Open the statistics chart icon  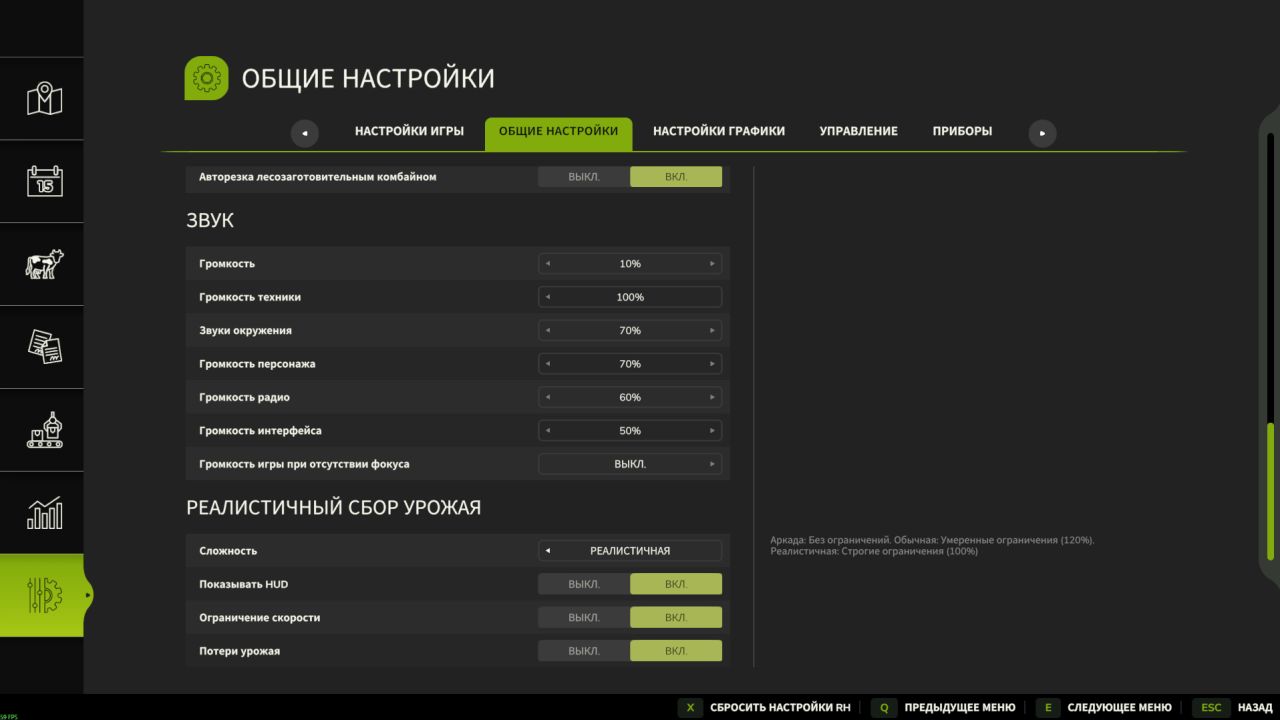coord(44,513)
